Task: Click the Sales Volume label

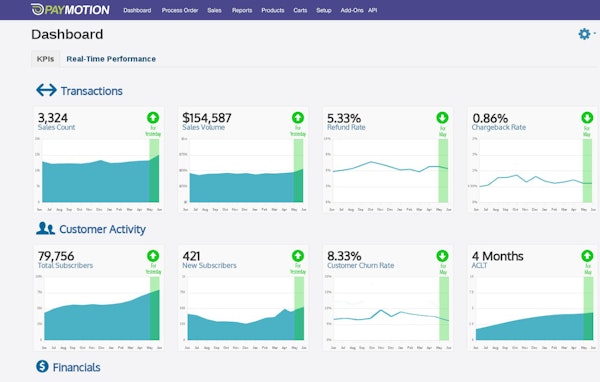Action: [x=203, y=127]
